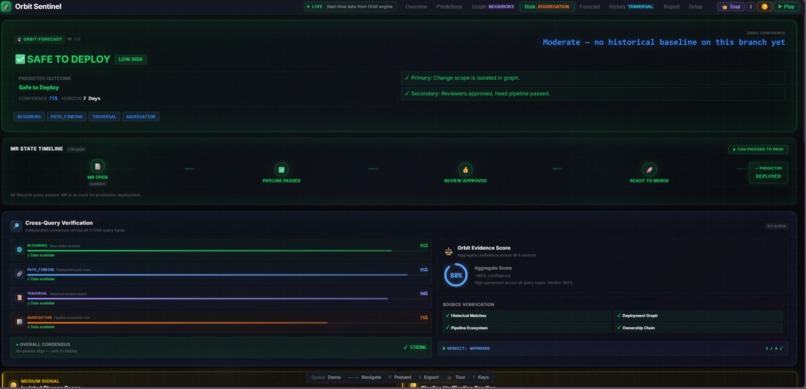The width and height of the screenshot is (806, 389).
Task: Click the TRAVERSAL scroll icon
Action: [x=20, y=298]
